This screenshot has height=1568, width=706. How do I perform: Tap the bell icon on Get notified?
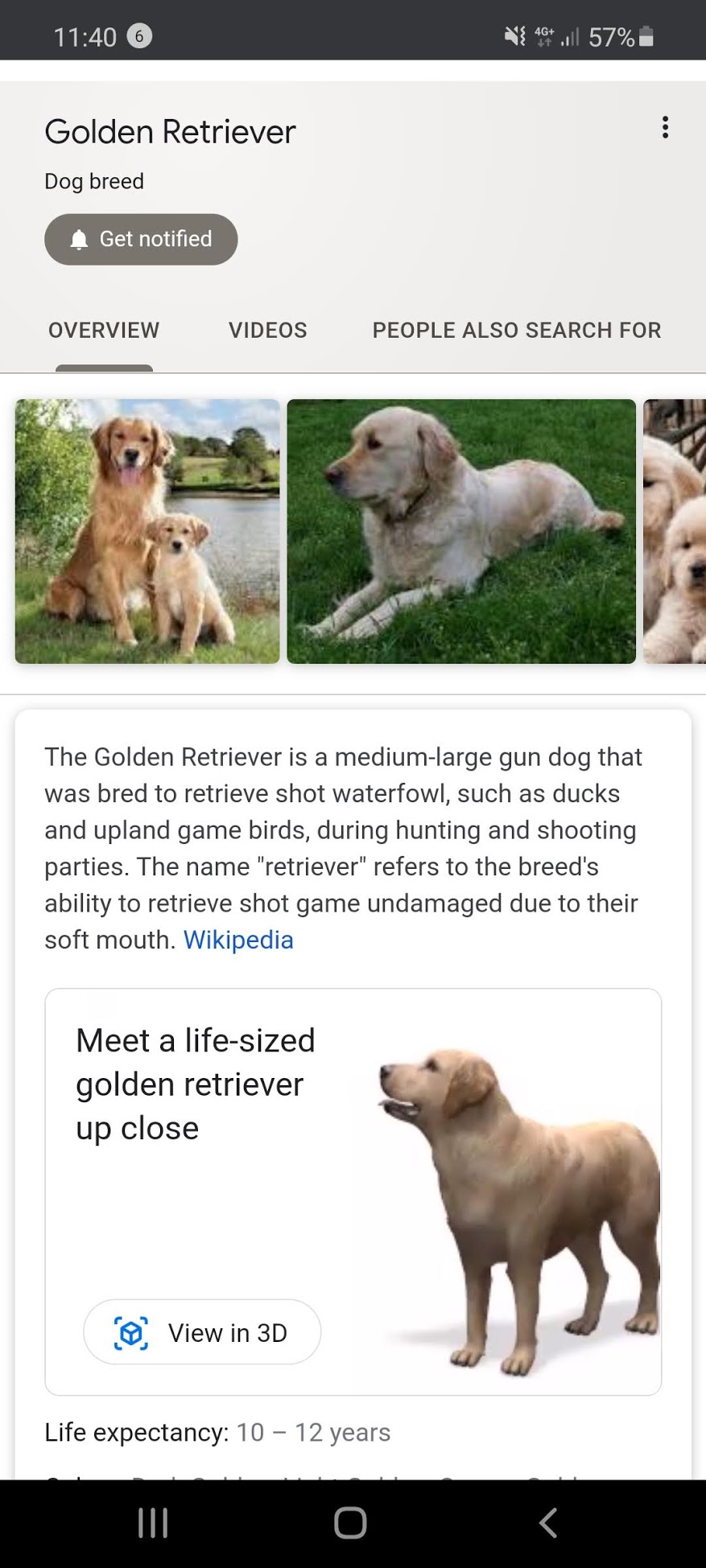79,240
